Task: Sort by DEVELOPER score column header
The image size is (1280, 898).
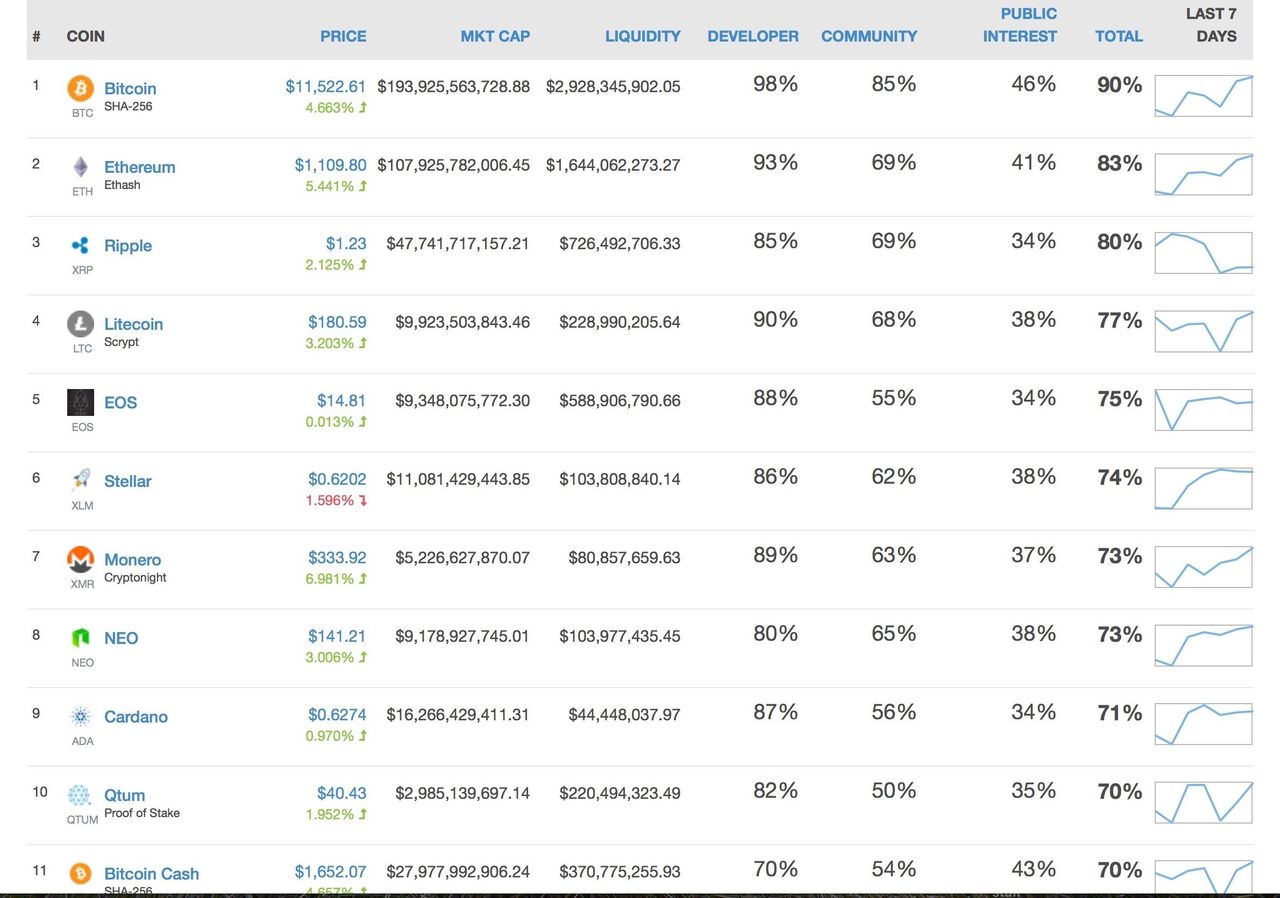Action: click(753, 36)
